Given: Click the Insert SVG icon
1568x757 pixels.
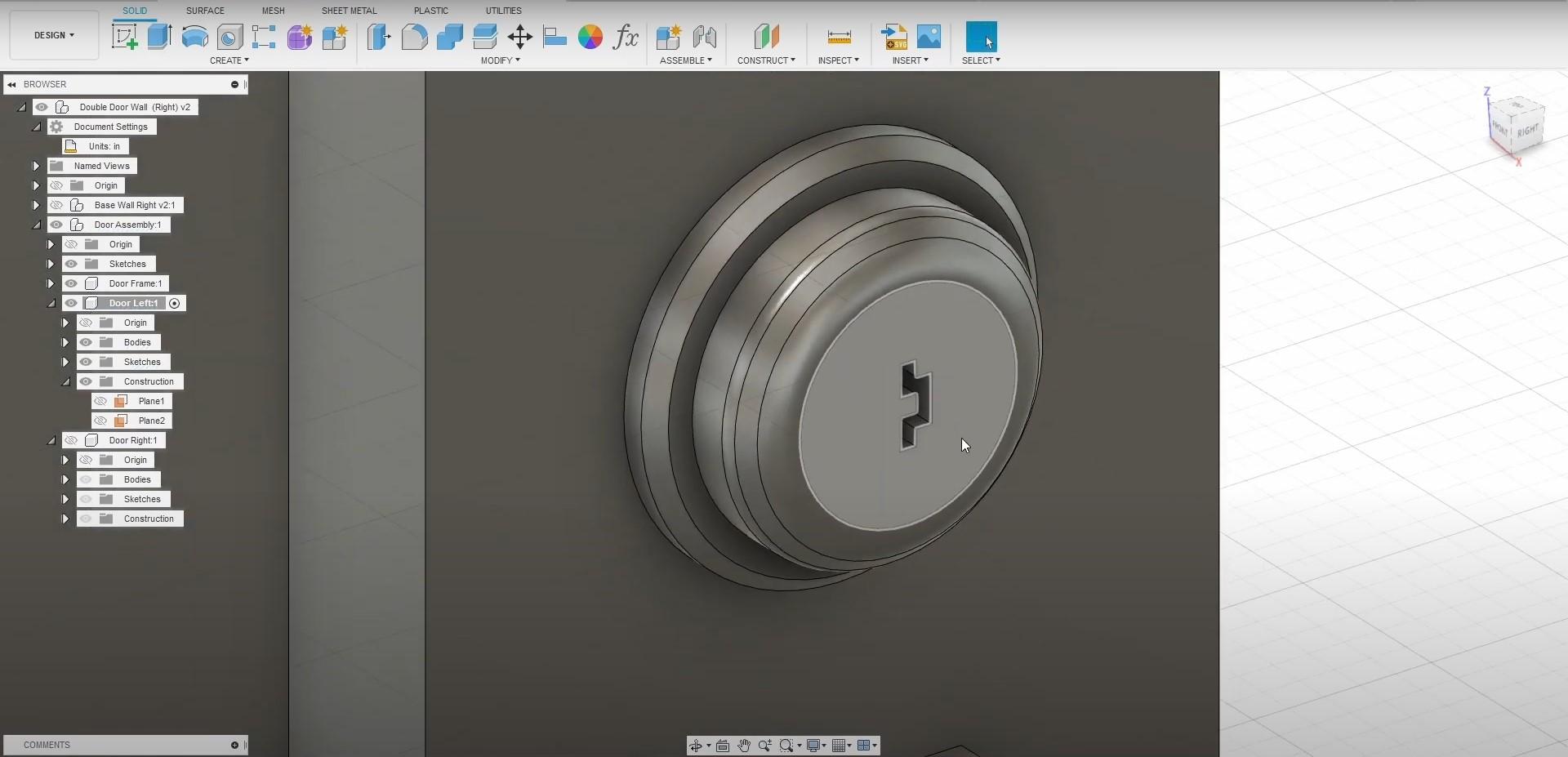Looking at the screenshot, I should click(x=894, y=37).
